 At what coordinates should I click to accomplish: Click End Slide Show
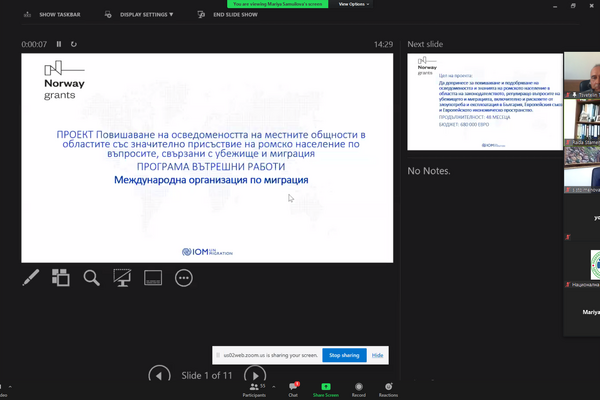pyautogui.click(x=235, y=15)
